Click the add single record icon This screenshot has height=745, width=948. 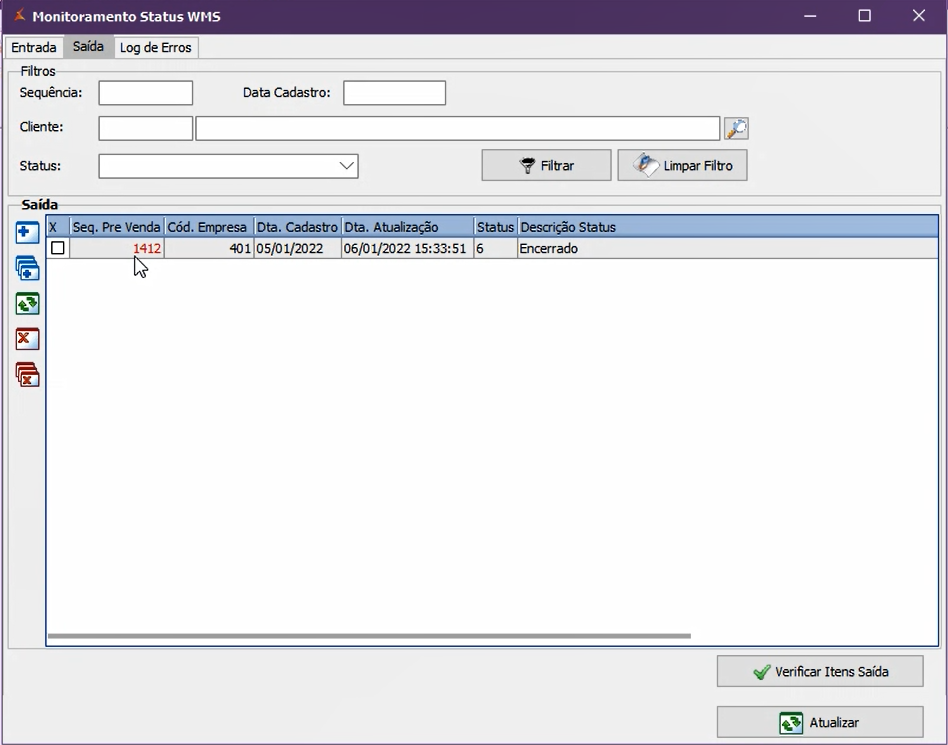point(27,233)
